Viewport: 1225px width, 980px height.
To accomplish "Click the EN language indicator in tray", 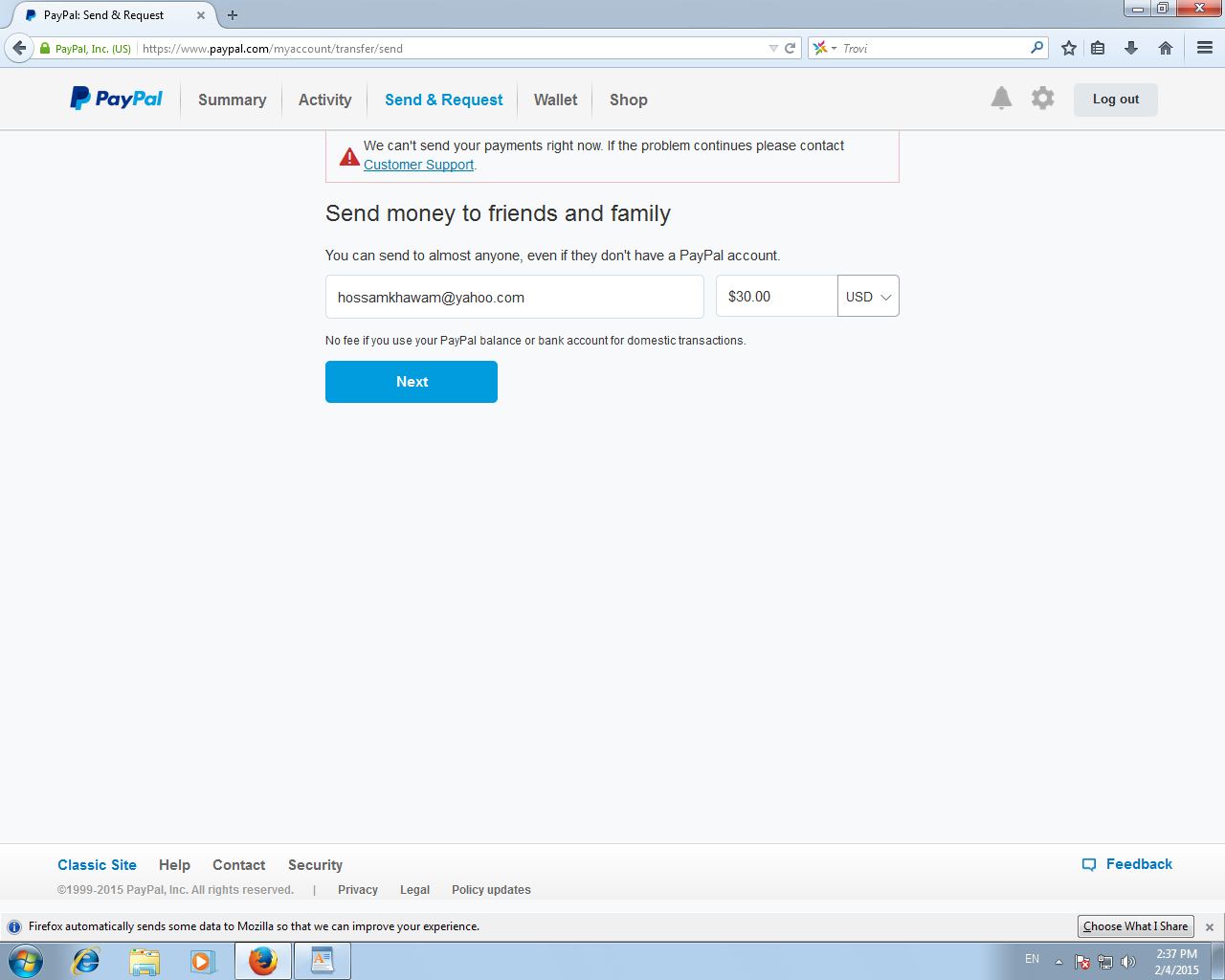I will click(1032, 959).
